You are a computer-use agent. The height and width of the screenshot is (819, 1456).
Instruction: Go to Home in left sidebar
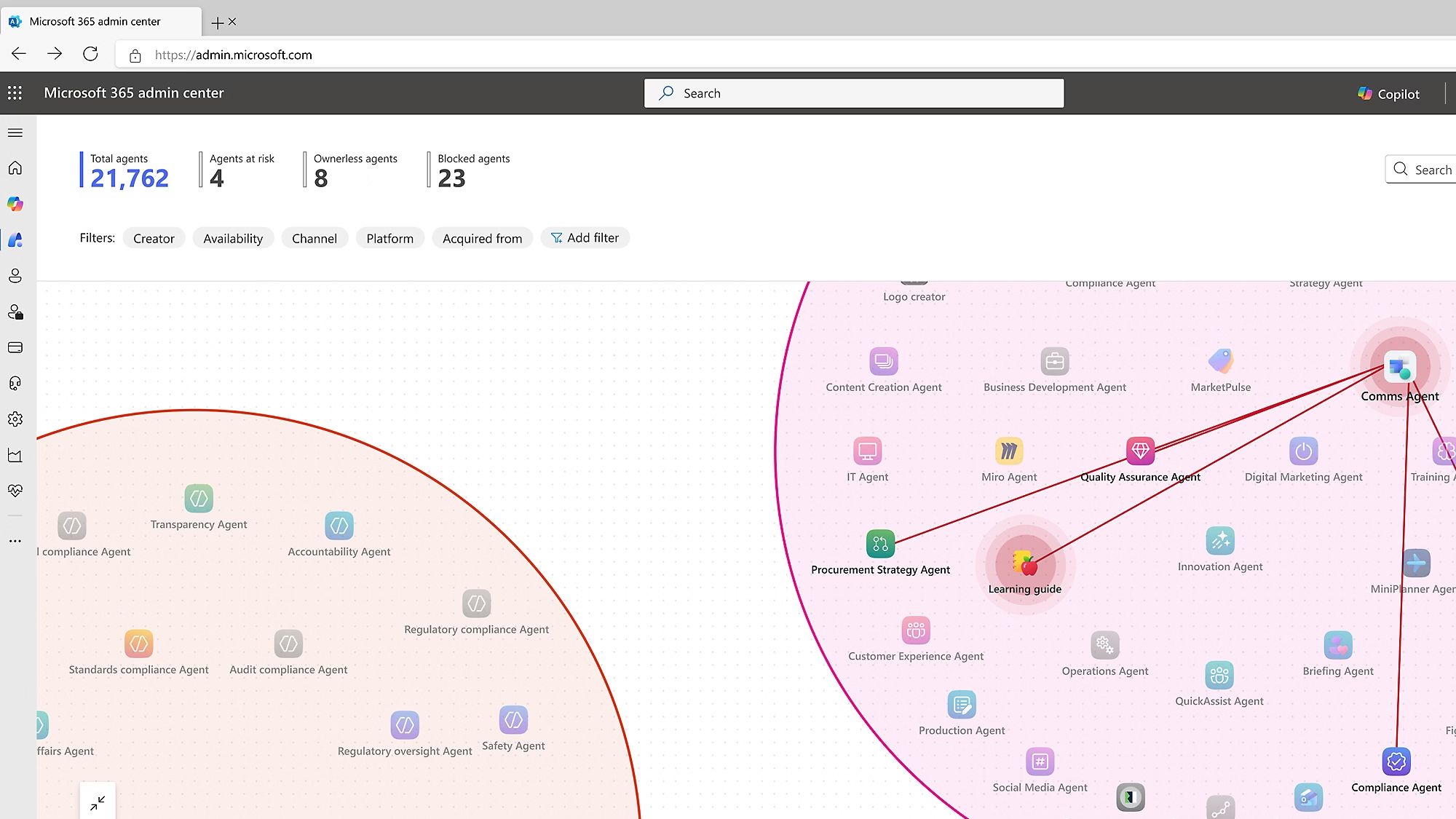tap(15, 168)
